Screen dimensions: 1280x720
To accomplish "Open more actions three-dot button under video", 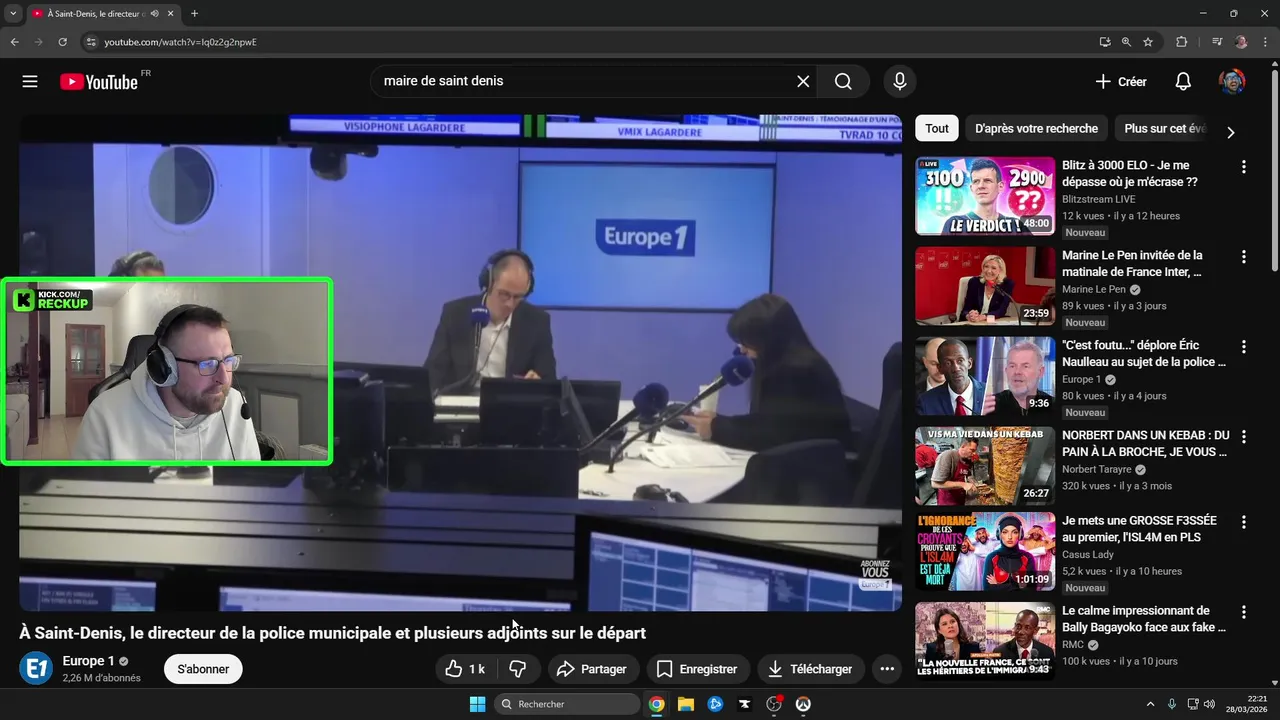I will (887, 669).
